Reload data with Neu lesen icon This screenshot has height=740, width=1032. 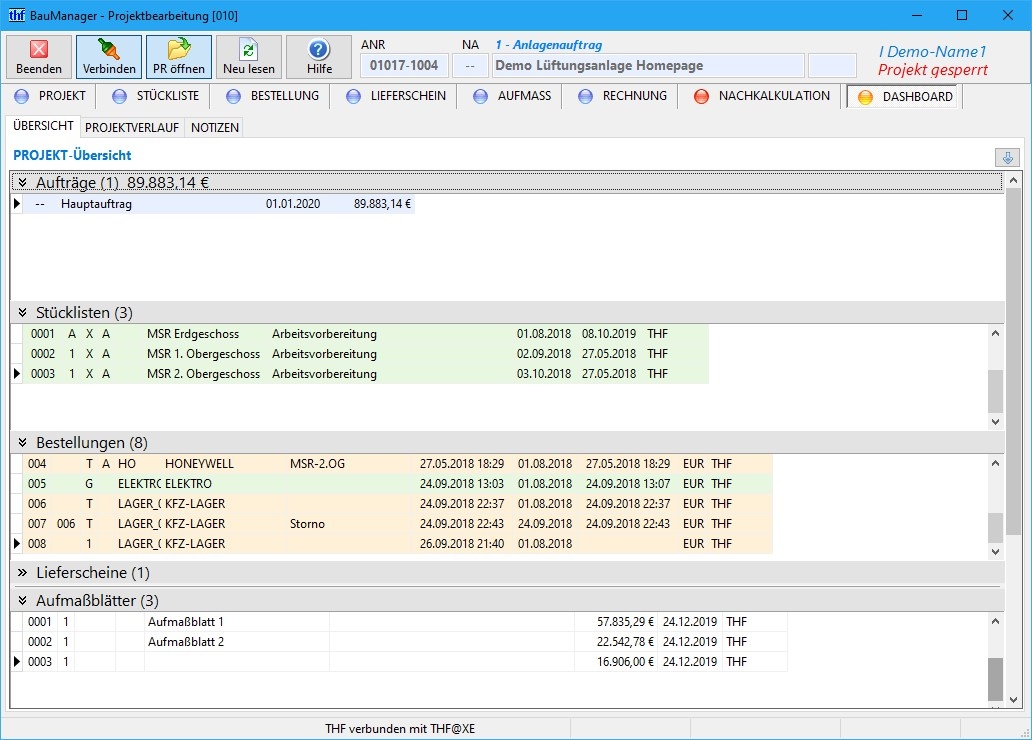coord(249,50)
